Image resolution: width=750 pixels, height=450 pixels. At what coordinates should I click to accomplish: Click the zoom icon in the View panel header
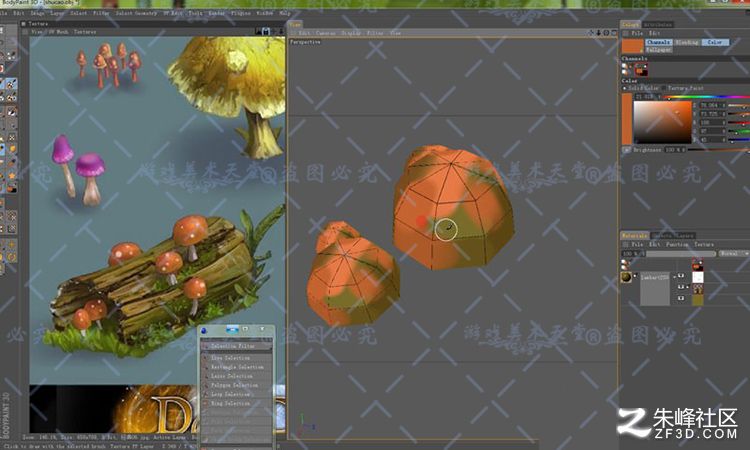[x=599, y=33]
